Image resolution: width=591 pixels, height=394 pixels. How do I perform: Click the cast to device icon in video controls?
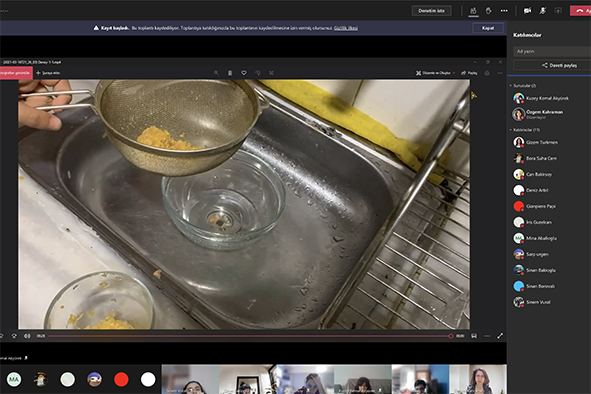474,336
